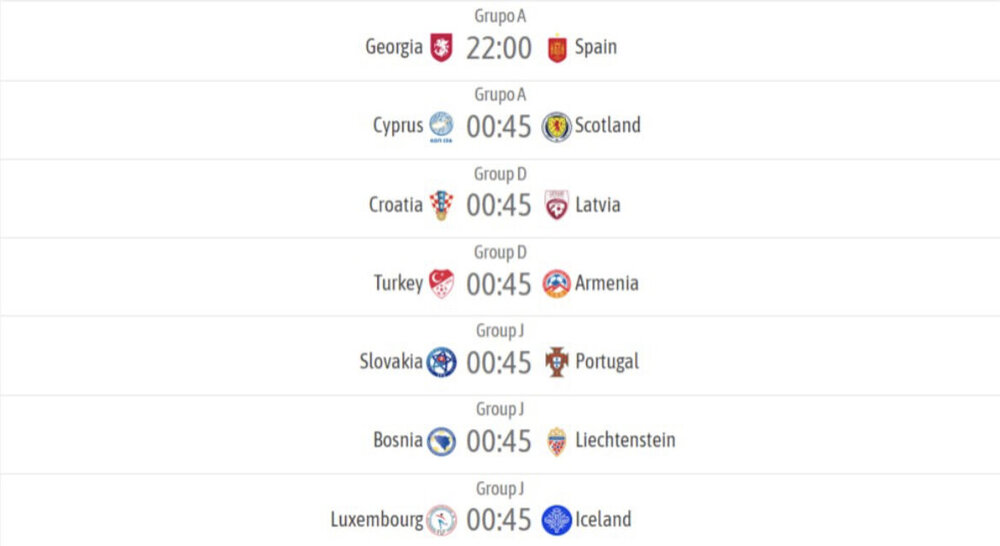Click the Armenia team crest
Image resolution: width=1000 pixels, height=546 pixels.
(x=557, y=284)
